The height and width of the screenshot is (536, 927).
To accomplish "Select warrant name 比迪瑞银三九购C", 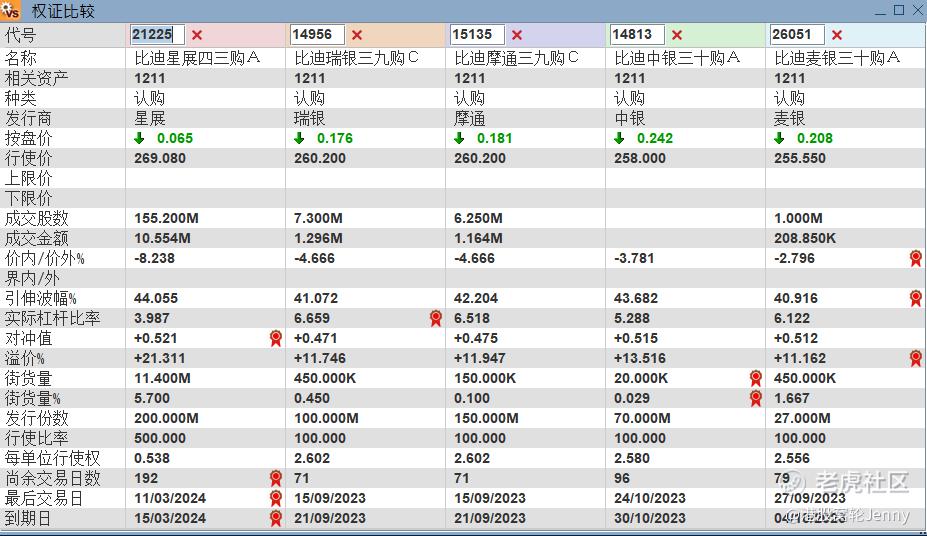I will (356, 58).
